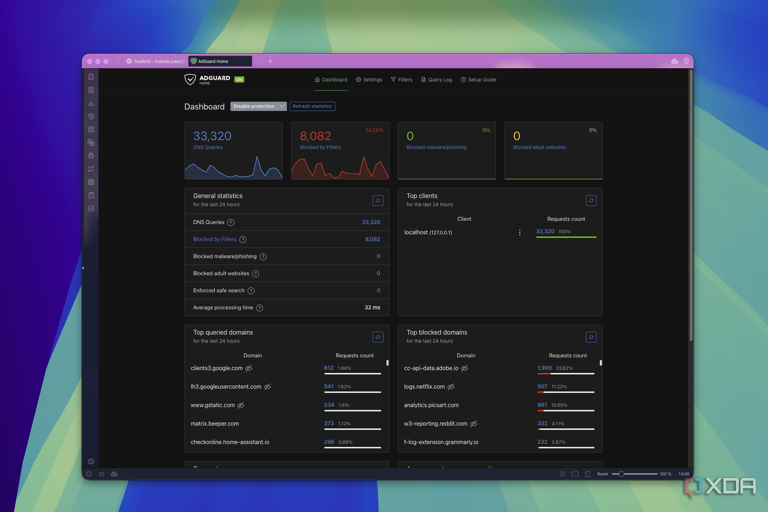Open the Disable protection duration dropdown arrow
The width and height of the screenshot is (768, 512).
[282, 106]
